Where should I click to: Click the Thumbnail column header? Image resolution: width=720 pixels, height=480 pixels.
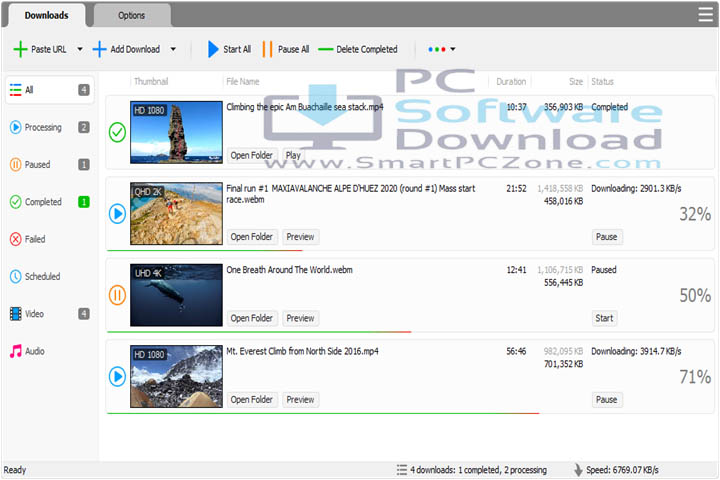click(151, 81)
